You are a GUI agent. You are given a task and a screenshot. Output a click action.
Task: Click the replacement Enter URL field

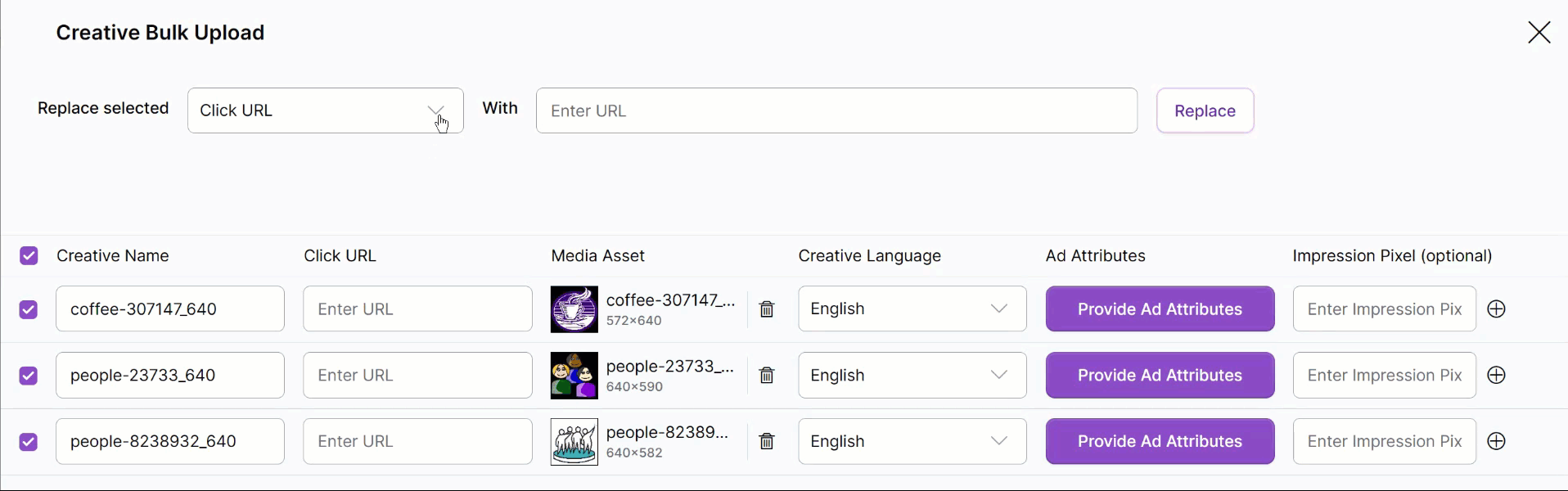[836, 110]
